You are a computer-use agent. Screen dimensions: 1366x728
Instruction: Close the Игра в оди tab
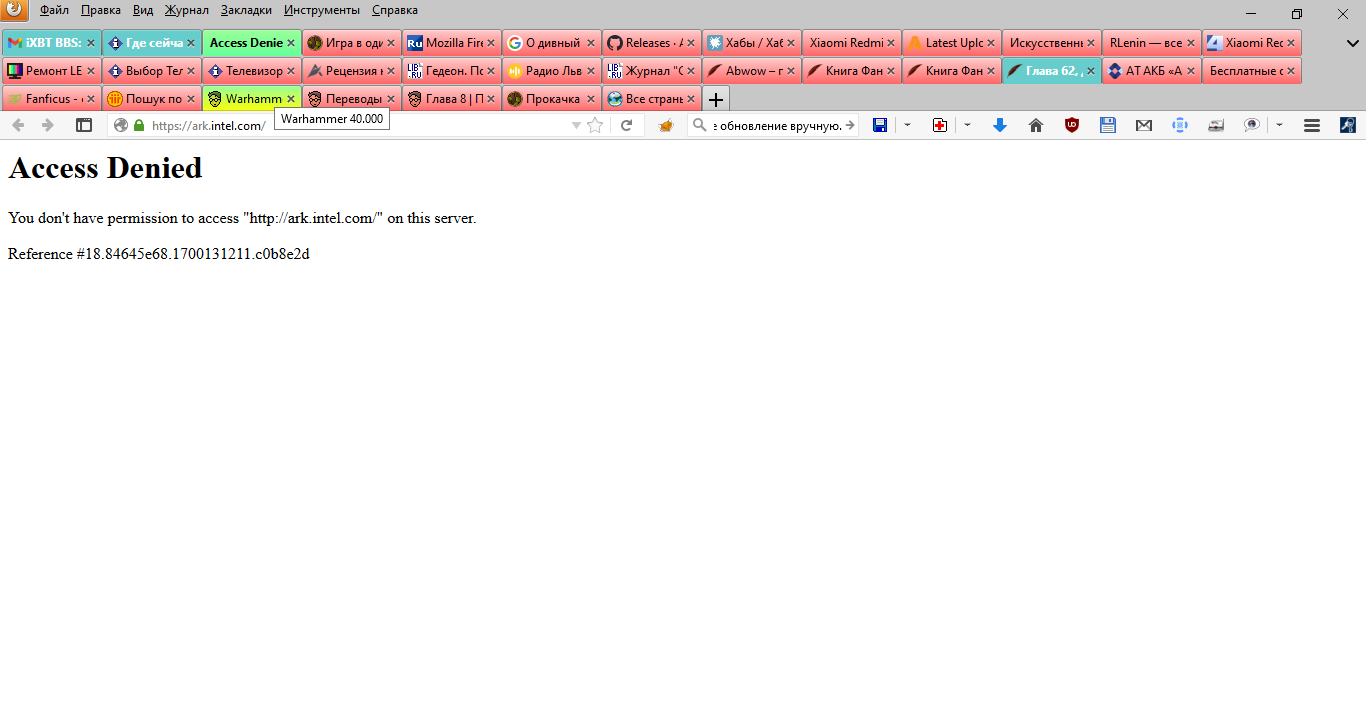click(391, 43)
